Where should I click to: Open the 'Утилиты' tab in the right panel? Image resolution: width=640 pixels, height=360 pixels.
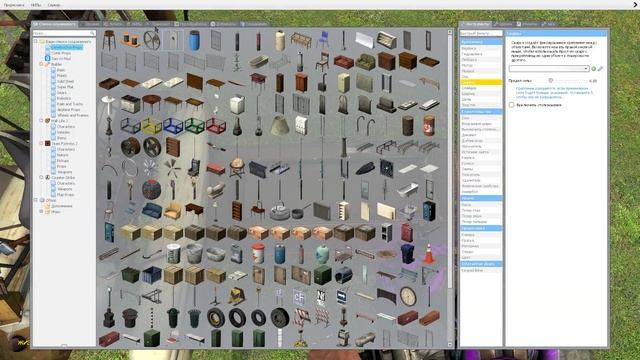click(527, 24)
